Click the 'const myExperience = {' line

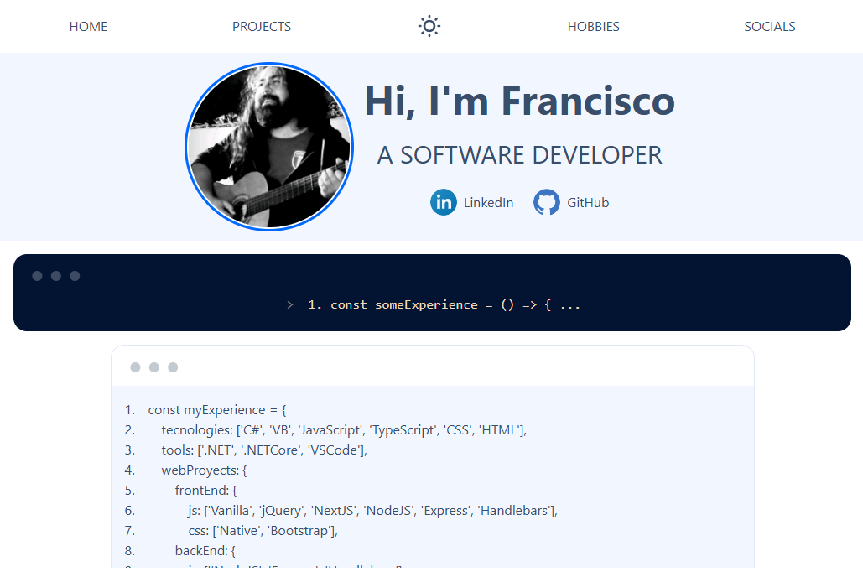coord(217,410)
